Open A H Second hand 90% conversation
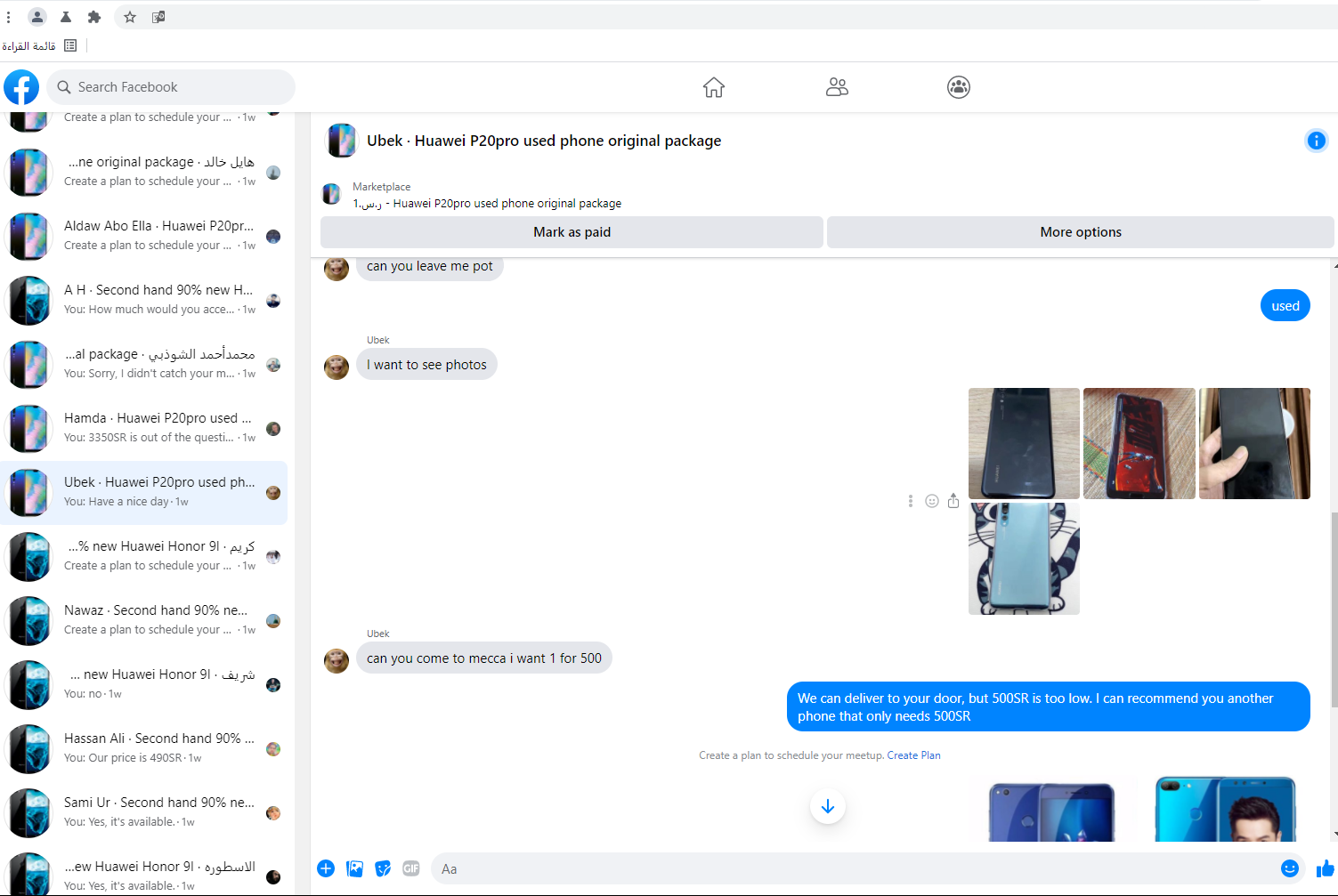This screenshot has width=1338, height=896. 144,300
